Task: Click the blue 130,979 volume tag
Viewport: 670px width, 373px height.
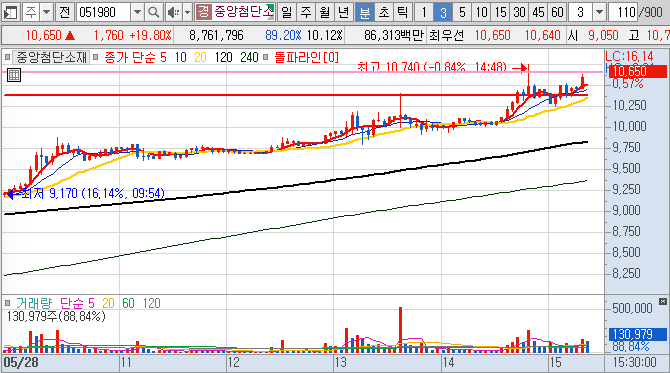Action: tap(638, 334)
